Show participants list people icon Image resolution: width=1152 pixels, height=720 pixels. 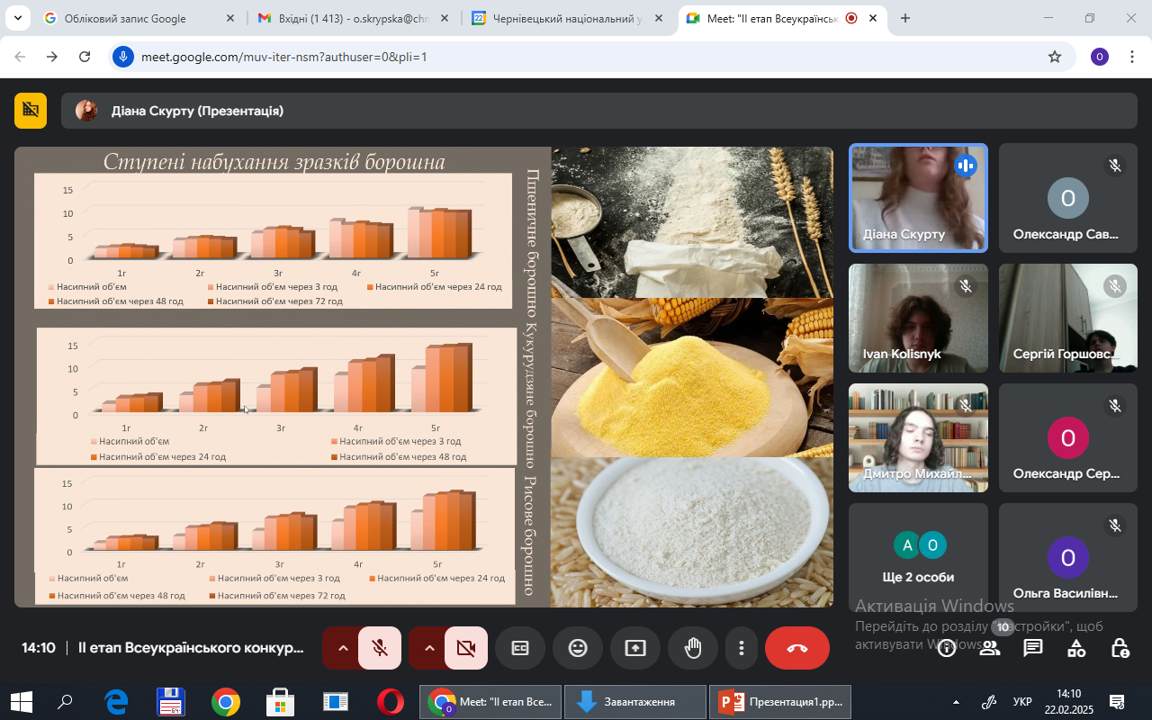(990, 648)
